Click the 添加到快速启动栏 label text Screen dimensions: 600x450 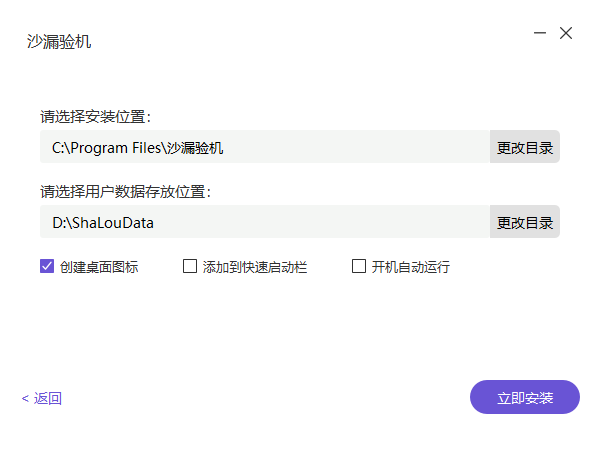click(254, 267)
